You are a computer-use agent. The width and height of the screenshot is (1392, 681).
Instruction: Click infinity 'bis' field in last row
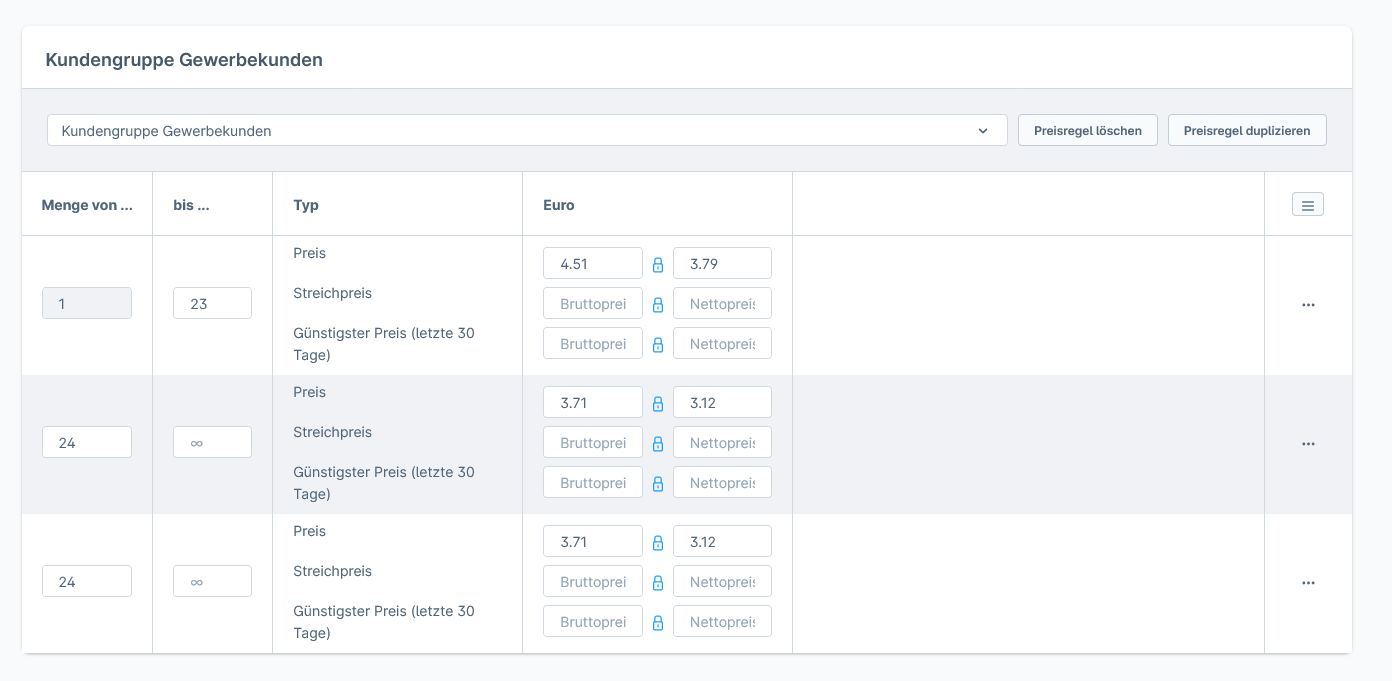click(x=212, y=582)
